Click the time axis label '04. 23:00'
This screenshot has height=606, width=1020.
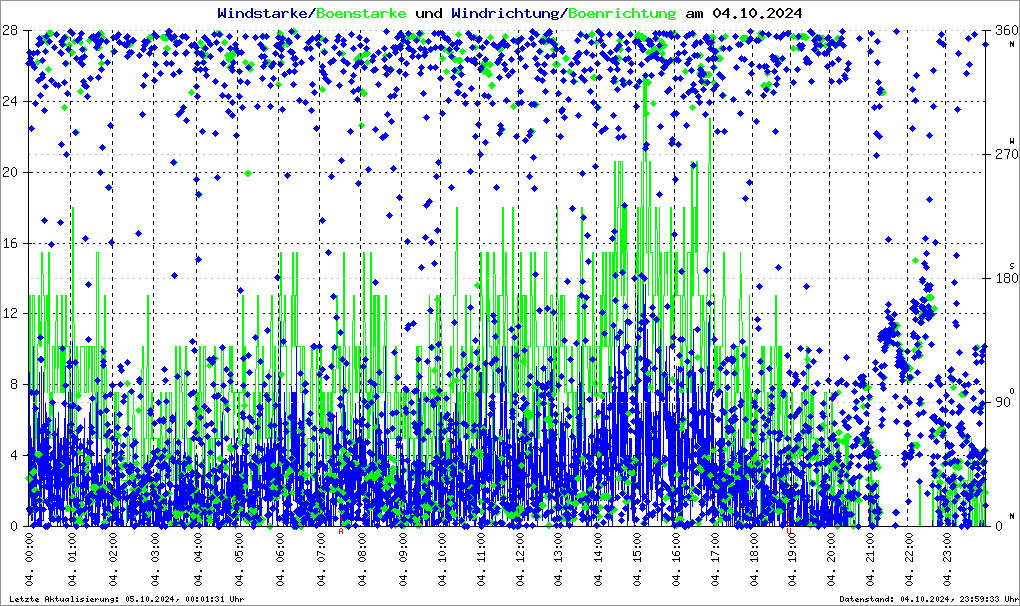pos(948,559)
